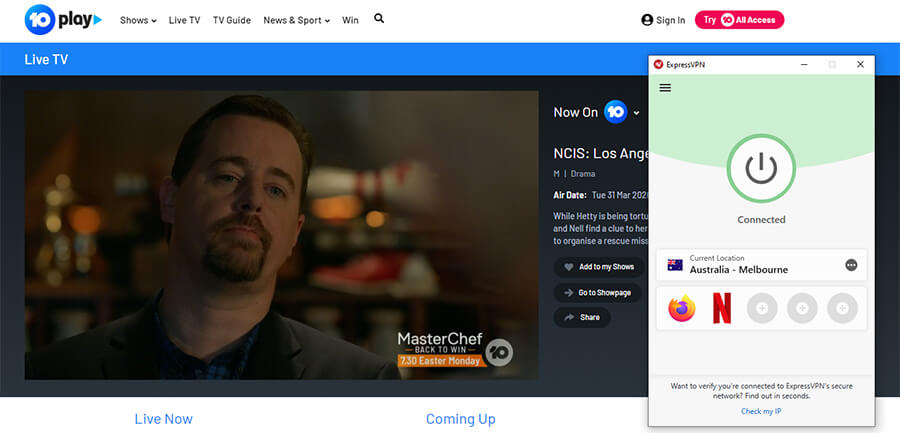Switch to Coming Up tab

click(460, 419)
